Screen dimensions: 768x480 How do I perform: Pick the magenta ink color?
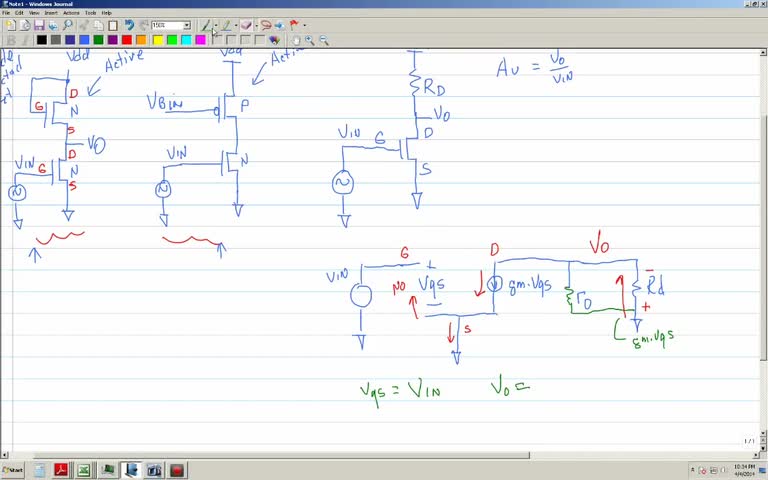(201, 40)
